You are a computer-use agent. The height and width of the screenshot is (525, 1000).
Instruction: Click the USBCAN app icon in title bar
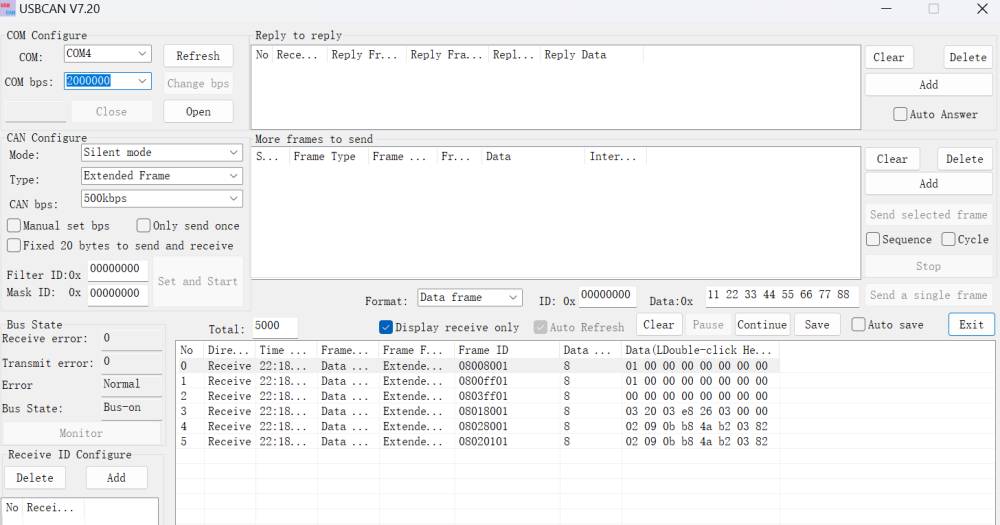click(8, 8)
